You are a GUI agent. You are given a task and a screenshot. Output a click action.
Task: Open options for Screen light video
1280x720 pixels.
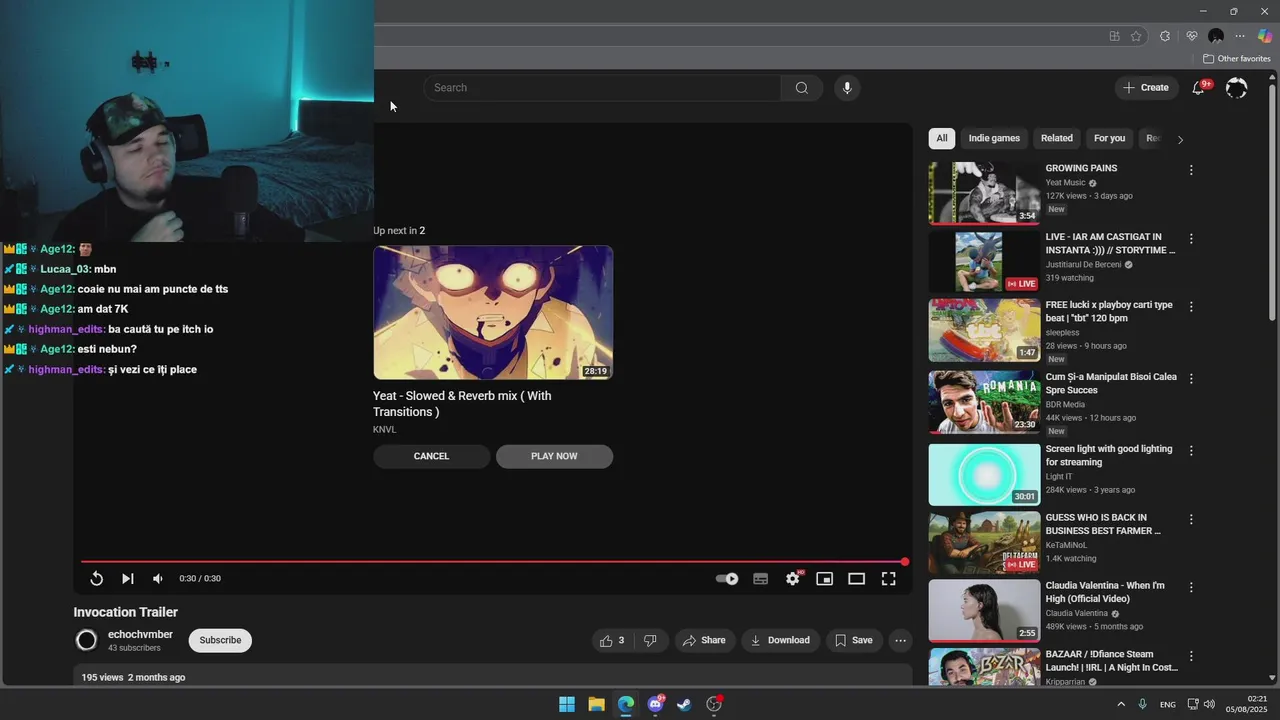coord(1191,451)
